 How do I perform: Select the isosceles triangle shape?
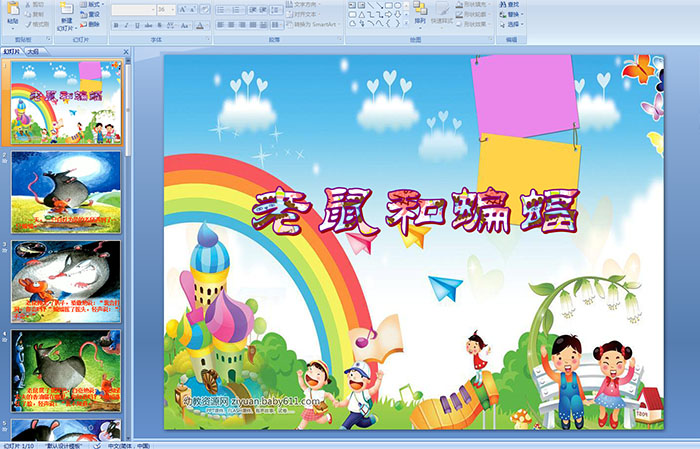point(362,15)
